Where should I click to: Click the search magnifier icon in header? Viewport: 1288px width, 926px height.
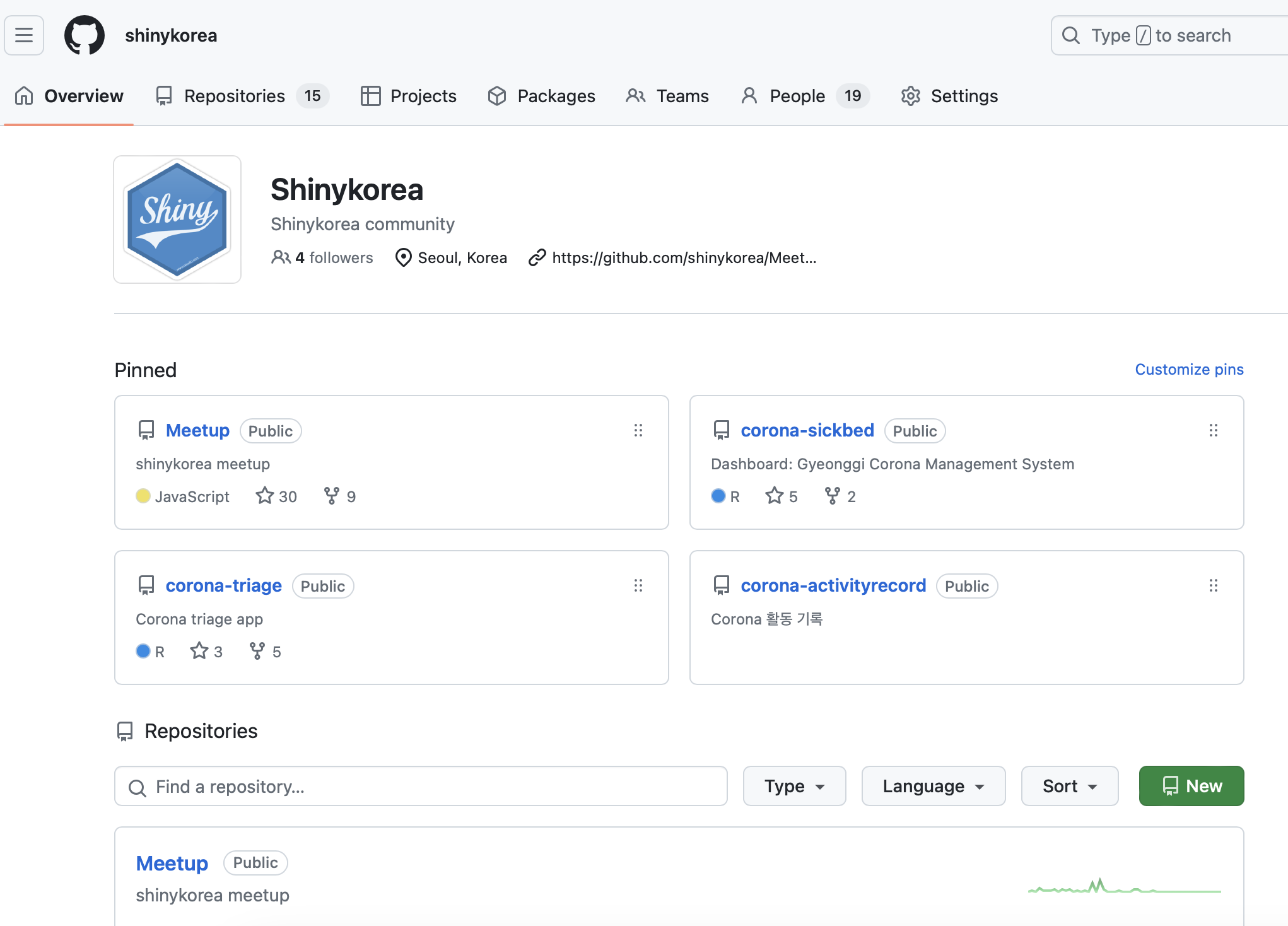[x=1071, y=35]
